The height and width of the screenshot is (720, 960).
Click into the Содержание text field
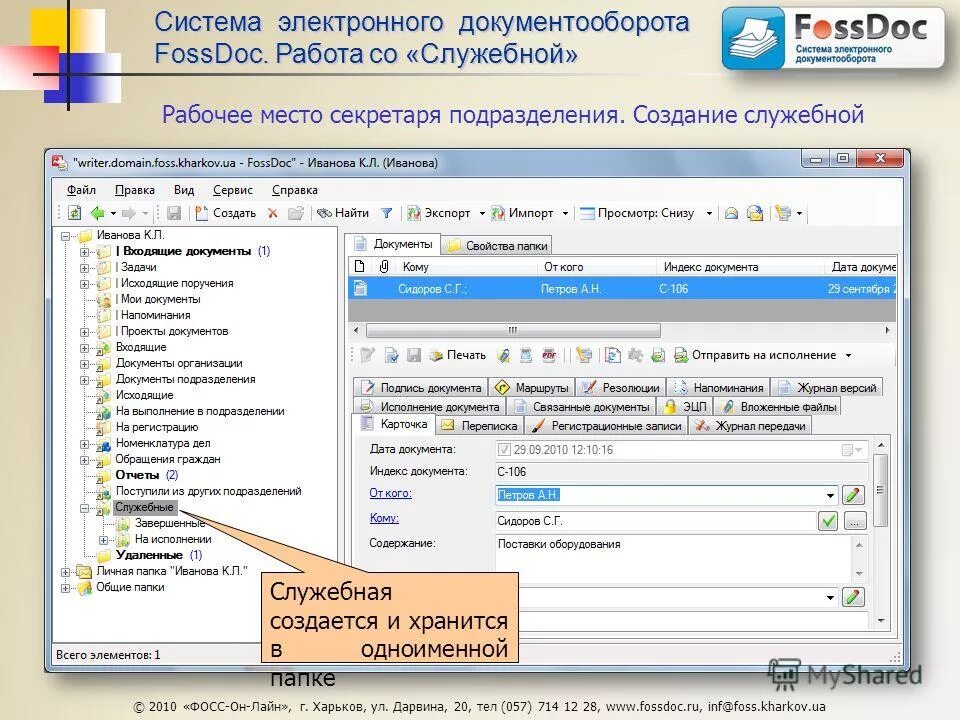(x=673, y=557)
